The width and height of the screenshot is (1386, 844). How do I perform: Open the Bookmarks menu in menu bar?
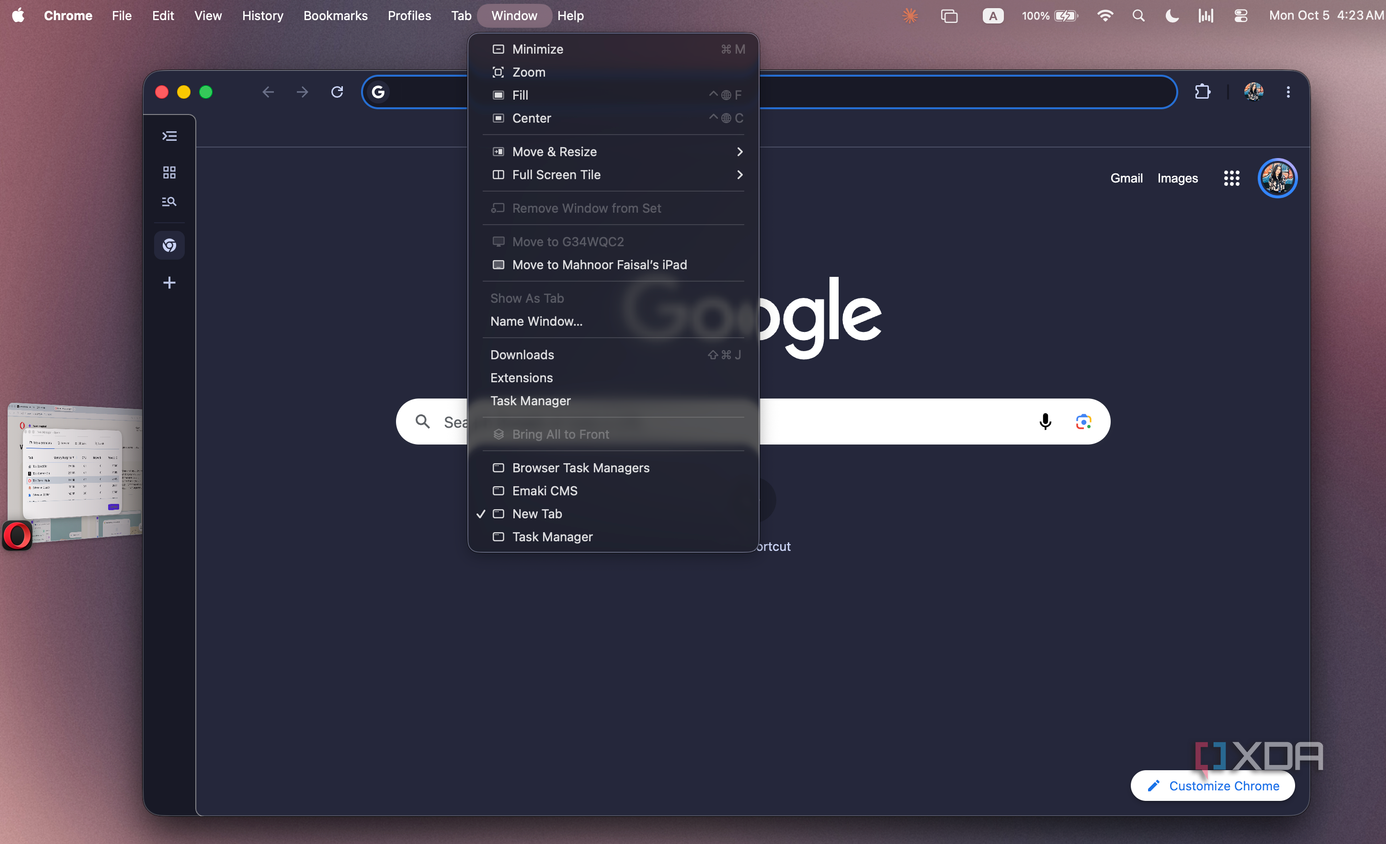coord(335,16)
